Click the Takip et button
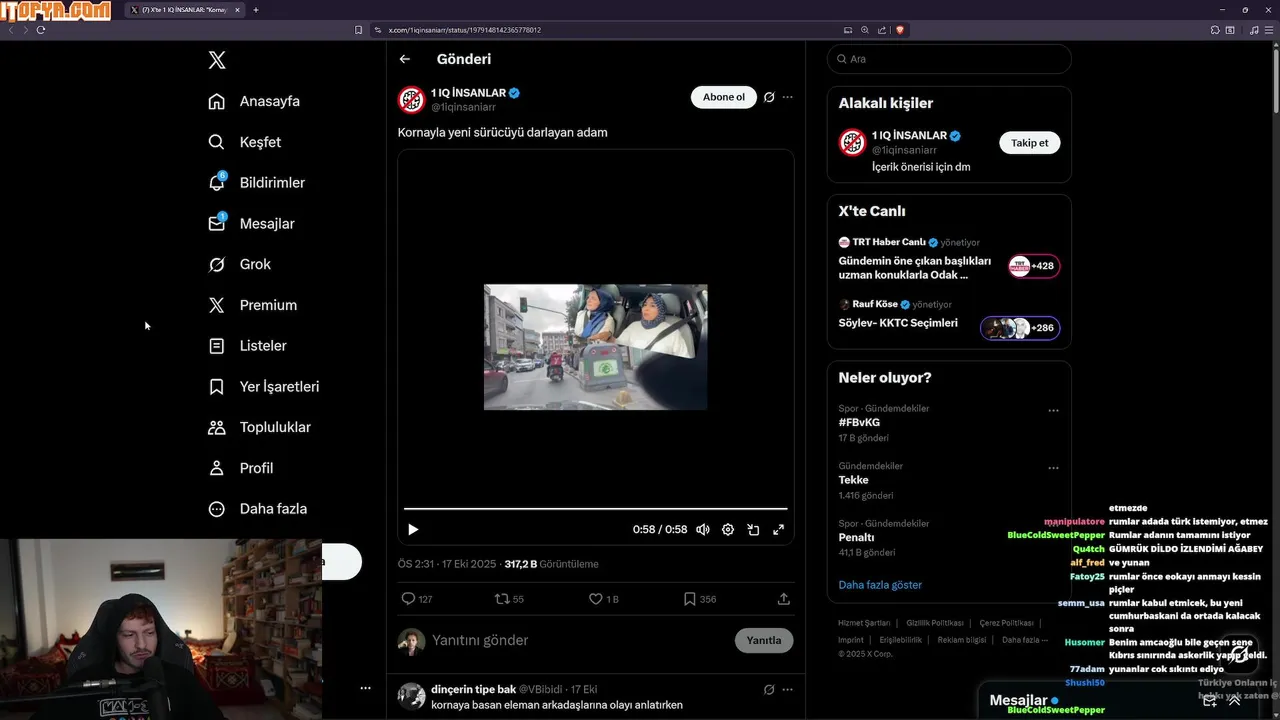This screenshot has width=1280, height=720. [x=1030, y=143]
